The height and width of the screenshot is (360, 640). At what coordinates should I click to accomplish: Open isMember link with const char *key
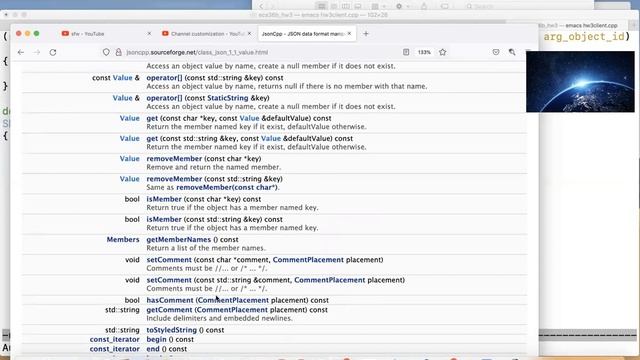(x=164, y=199)
